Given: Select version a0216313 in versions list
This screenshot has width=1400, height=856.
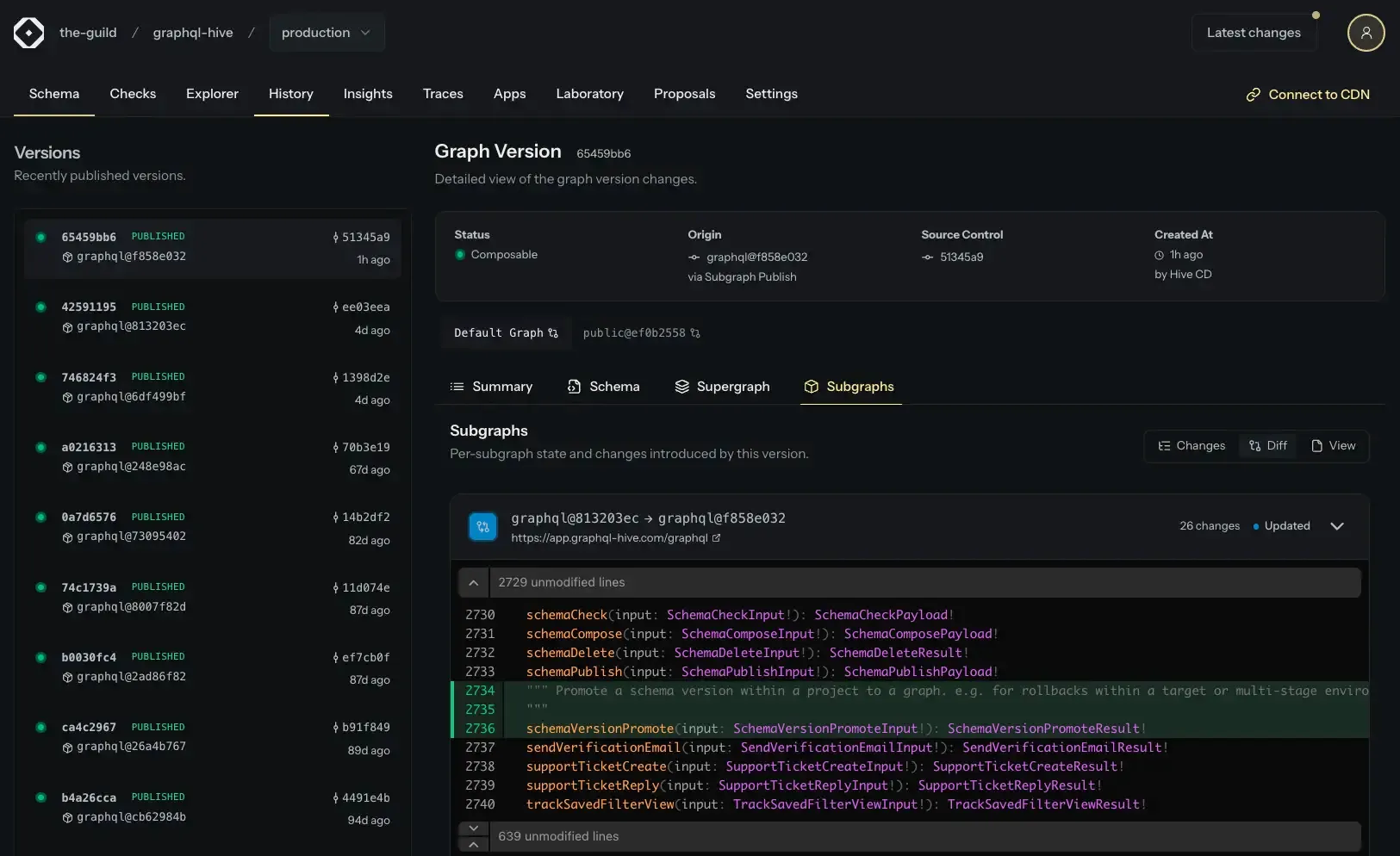Looking at the screenshot, I should pos(212,458).
